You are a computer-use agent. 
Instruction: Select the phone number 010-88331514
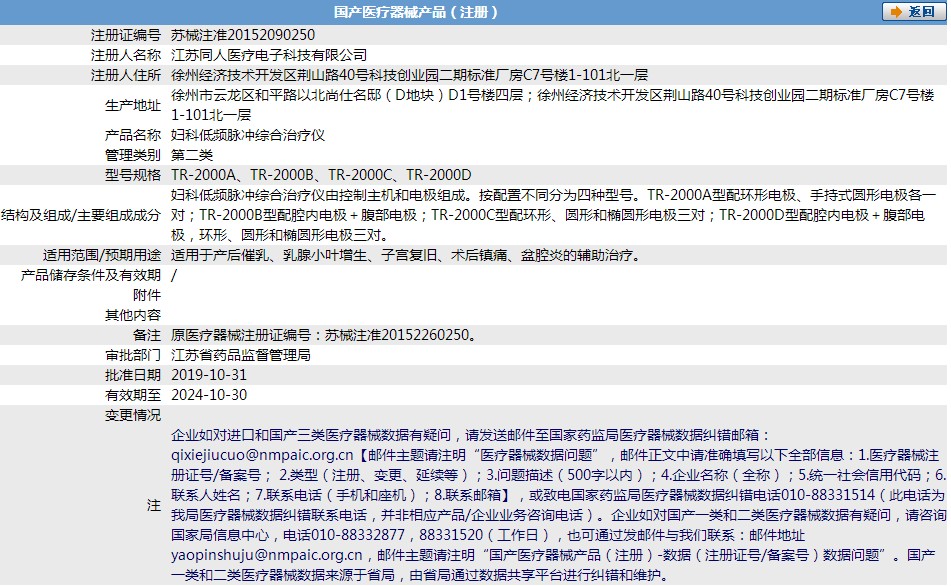point(828,495)
